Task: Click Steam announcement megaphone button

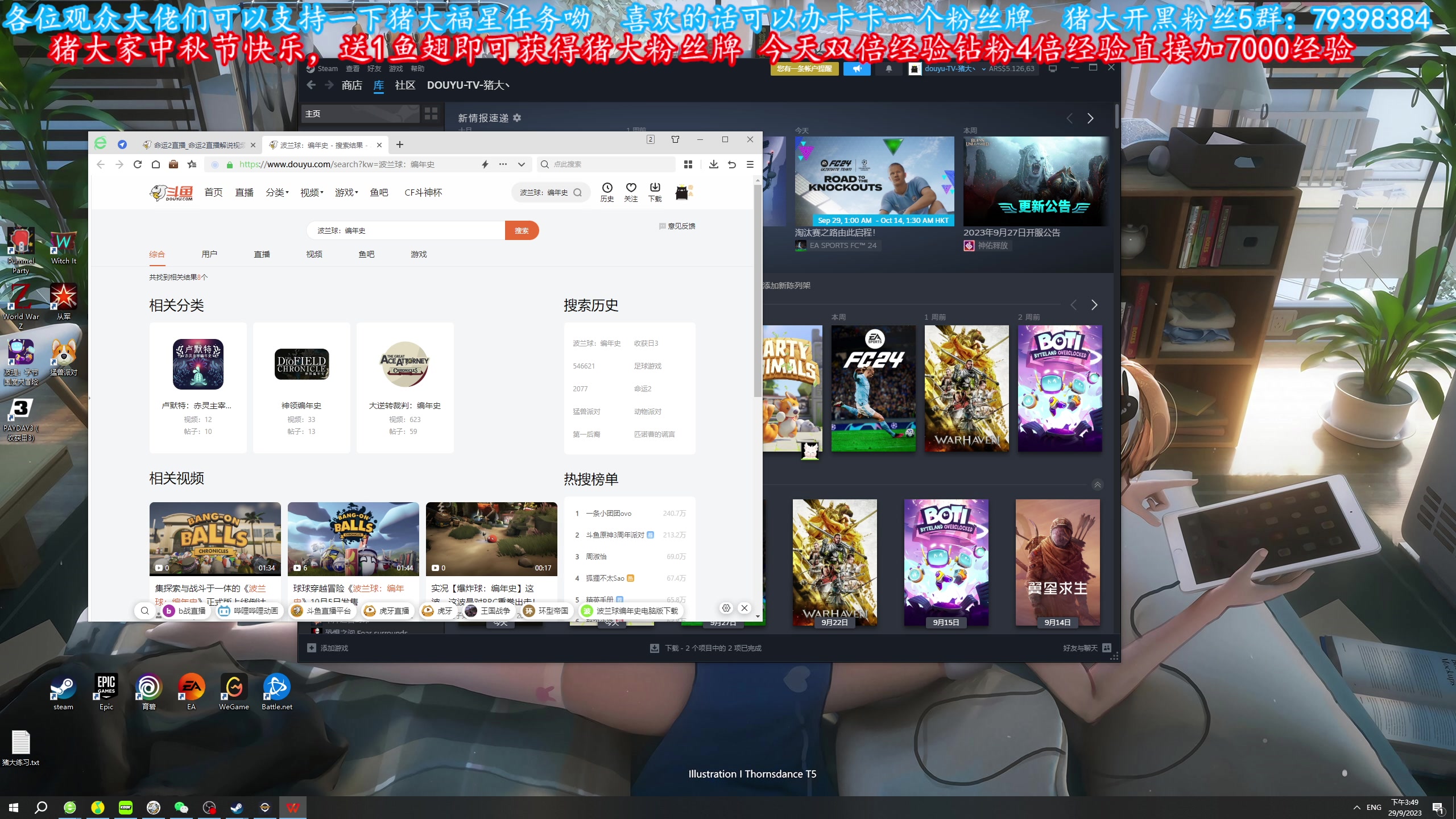Action: (x=857, y=69)
